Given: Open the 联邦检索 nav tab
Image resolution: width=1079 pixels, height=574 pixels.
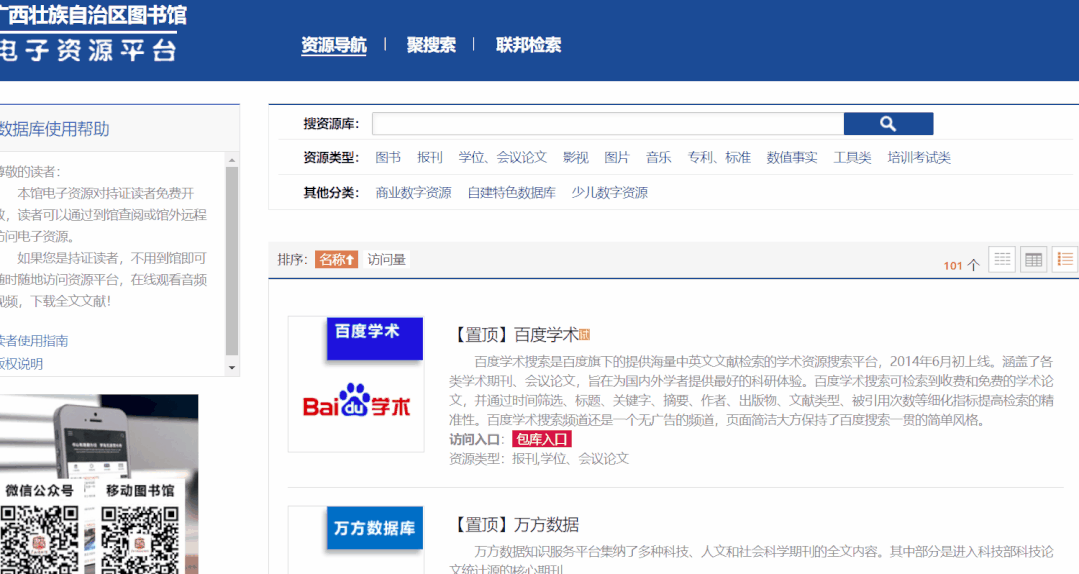Looking at the screenshot, I should (x=528, y=45).
